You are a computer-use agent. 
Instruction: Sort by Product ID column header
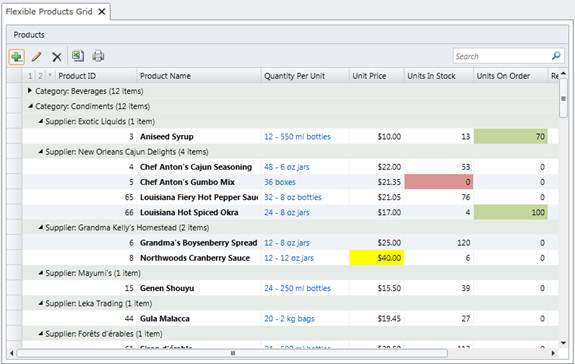click(96, 76)
